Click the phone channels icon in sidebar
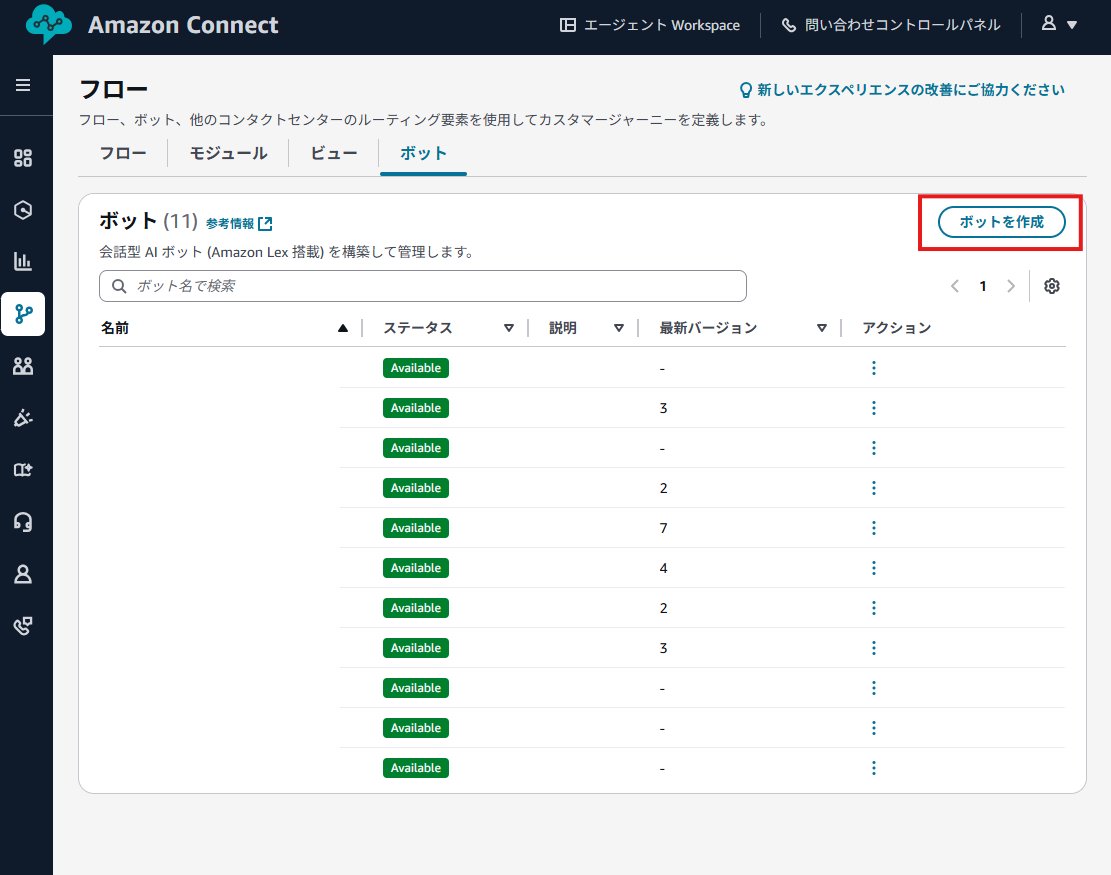 (x=23, y=626)
